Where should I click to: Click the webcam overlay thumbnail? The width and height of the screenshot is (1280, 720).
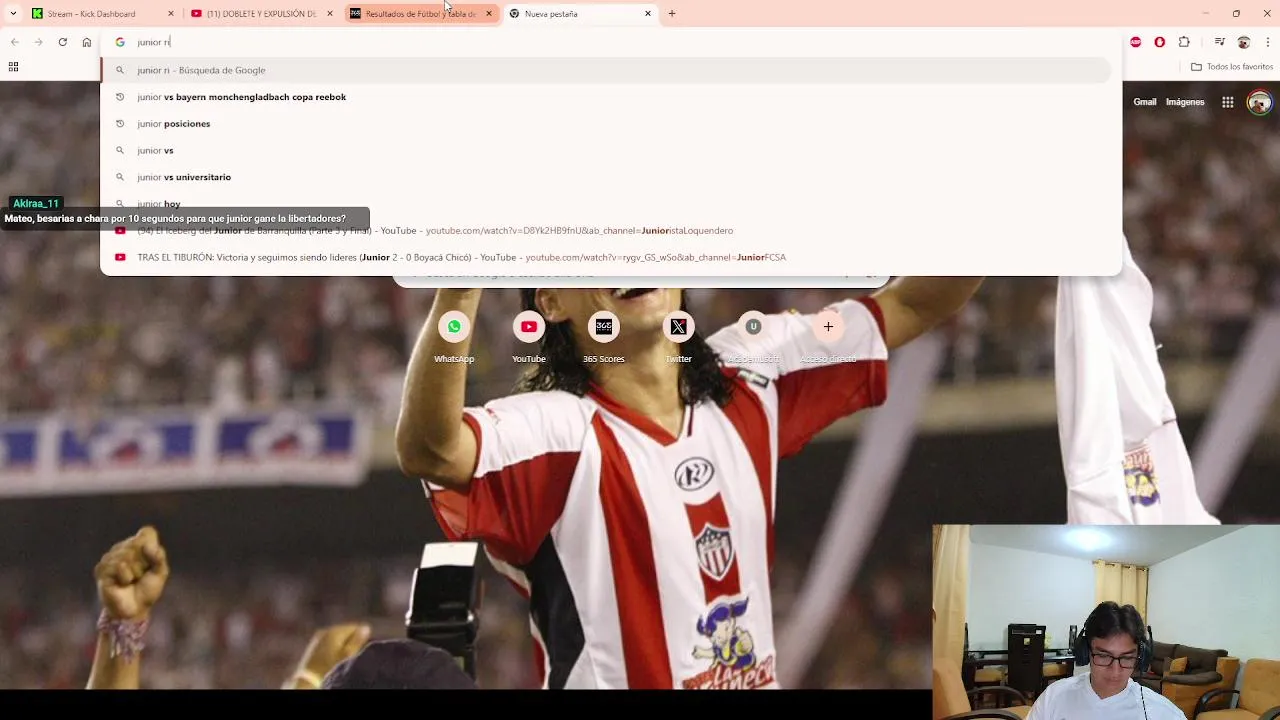point(1106,622)
